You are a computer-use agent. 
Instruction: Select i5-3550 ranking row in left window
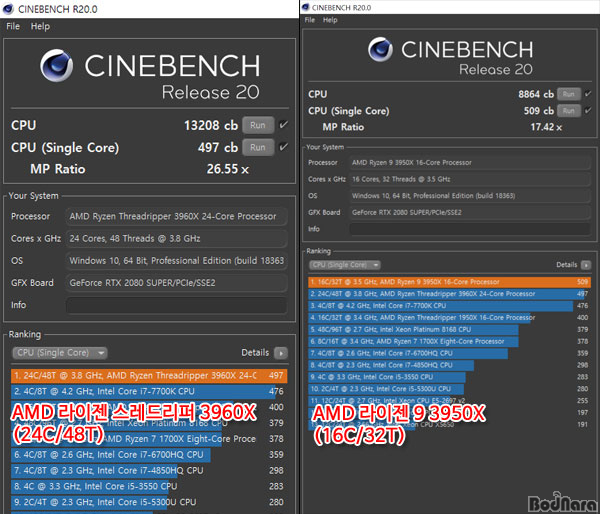[x=149, y=486]
